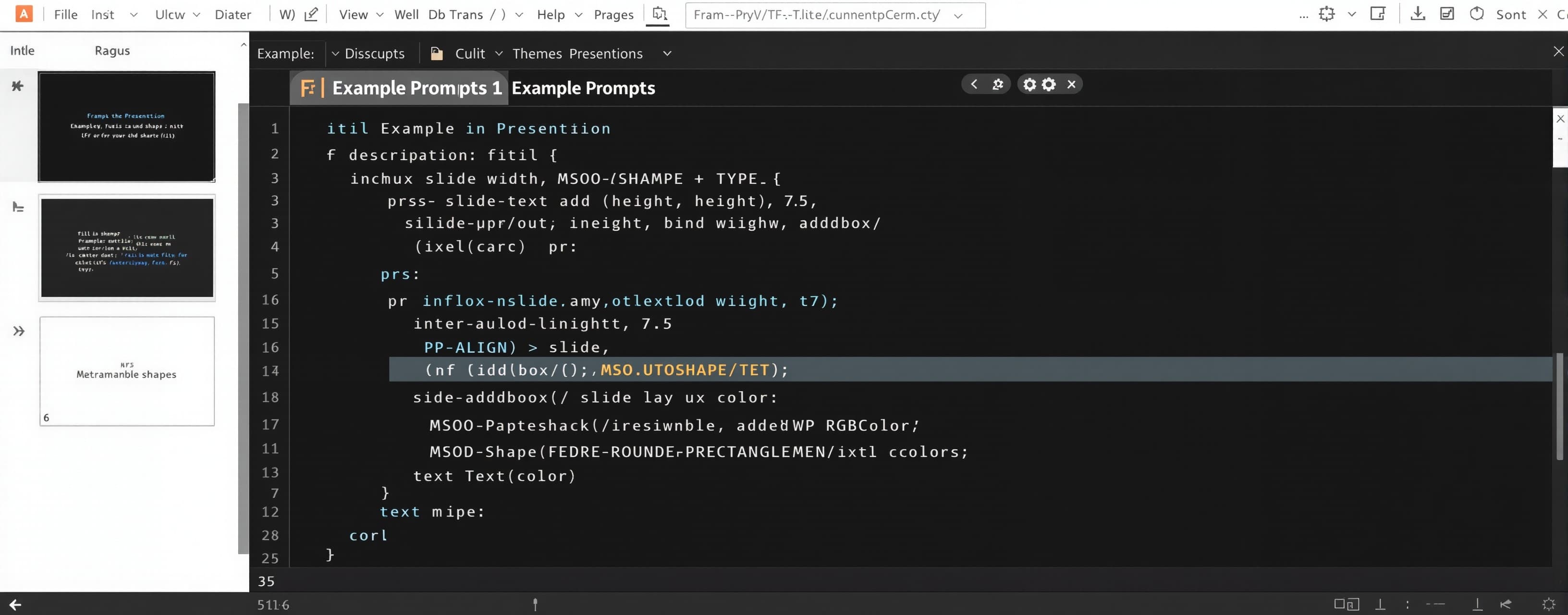
Task: Click the power refresh icon near Sont
Action: pyautogui.click(x=1477, y=13)
